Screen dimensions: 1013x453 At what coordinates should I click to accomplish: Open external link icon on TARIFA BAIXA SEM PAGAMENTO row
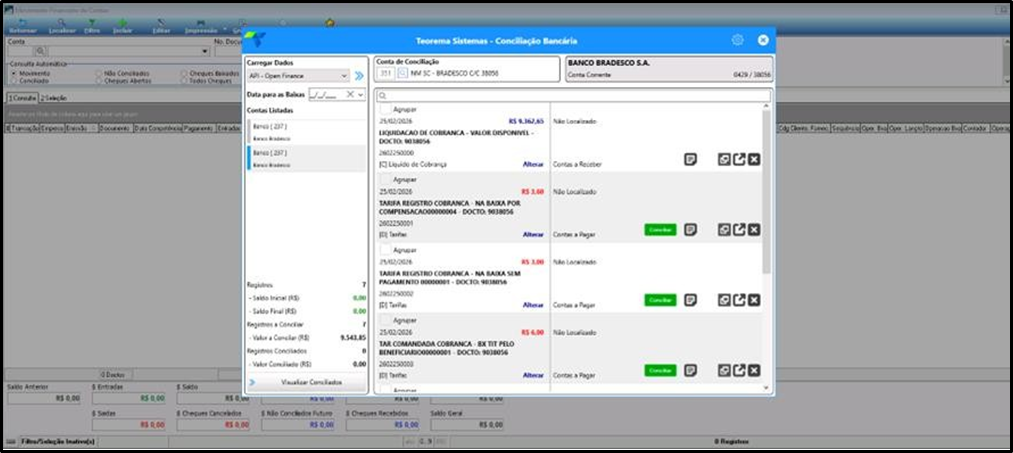click(x=739, y=300)
